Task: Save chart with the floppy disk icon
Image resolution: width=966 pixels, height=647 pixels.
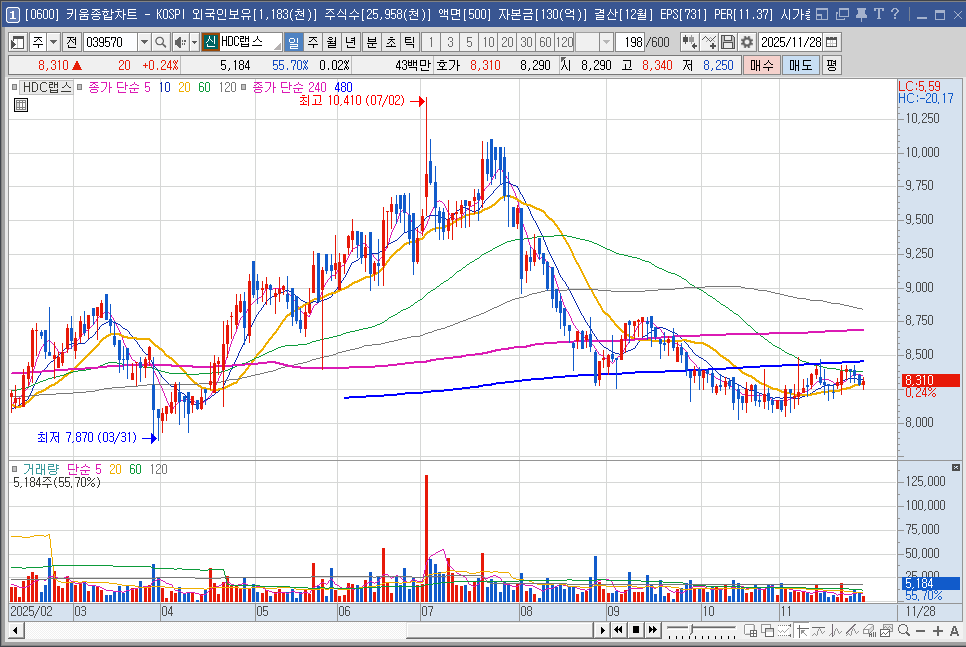Action: [728, 42]
